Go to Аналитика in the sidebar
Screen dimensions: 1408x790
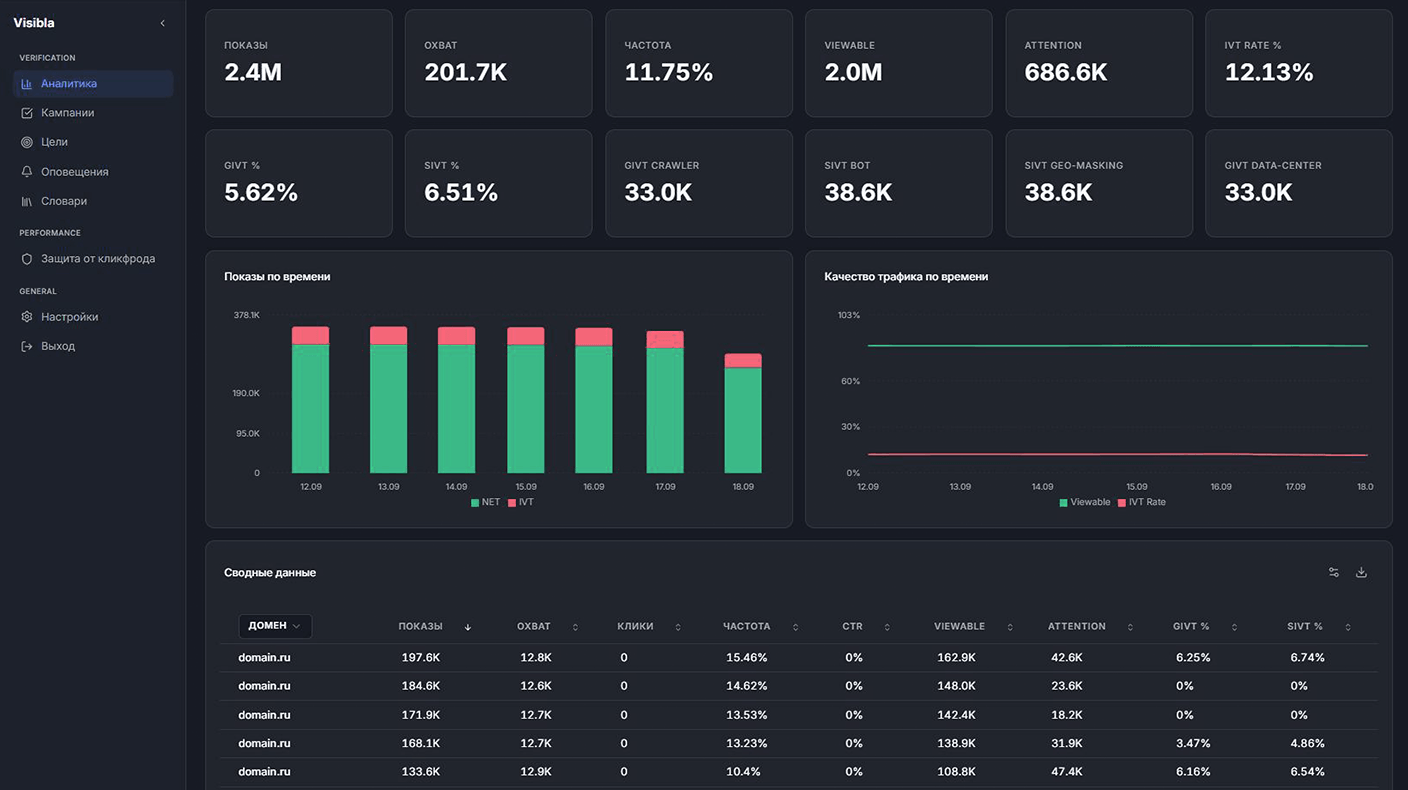point(93,84)
